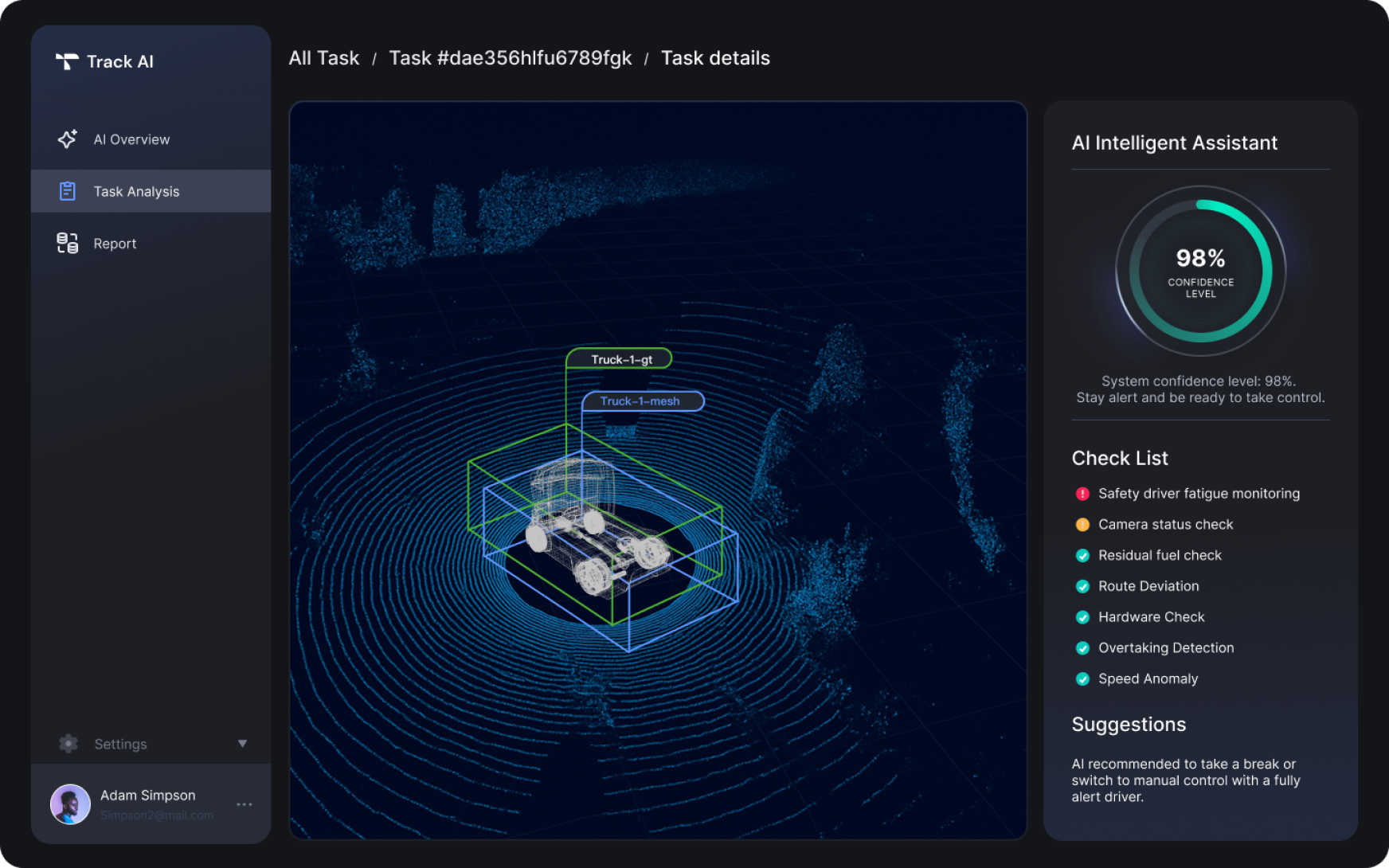Expand the Settings dropdown arrow
Image resolution: width=1389 pixels, height=868 pixels.
(242, 744)
